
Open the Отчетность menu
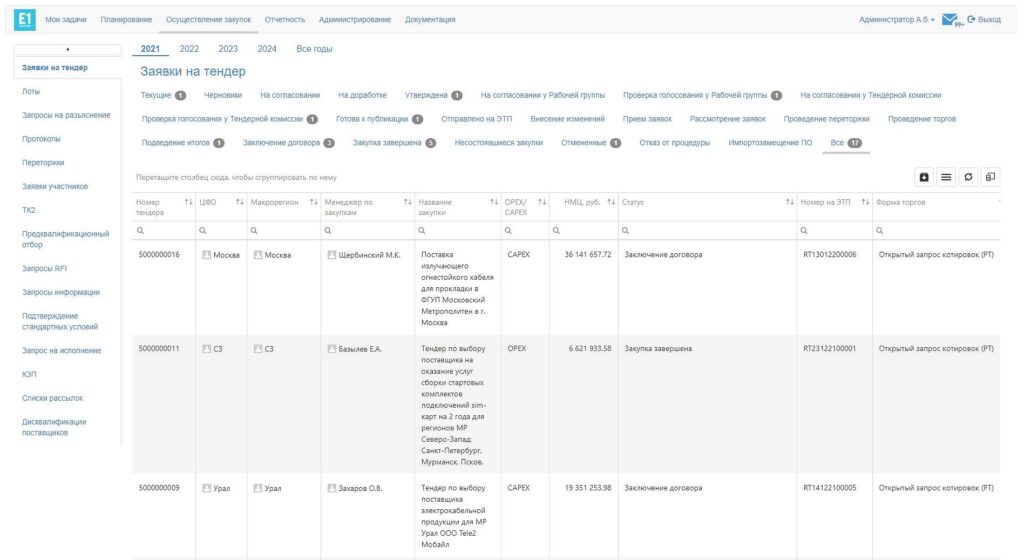click(x=285, y=20)
